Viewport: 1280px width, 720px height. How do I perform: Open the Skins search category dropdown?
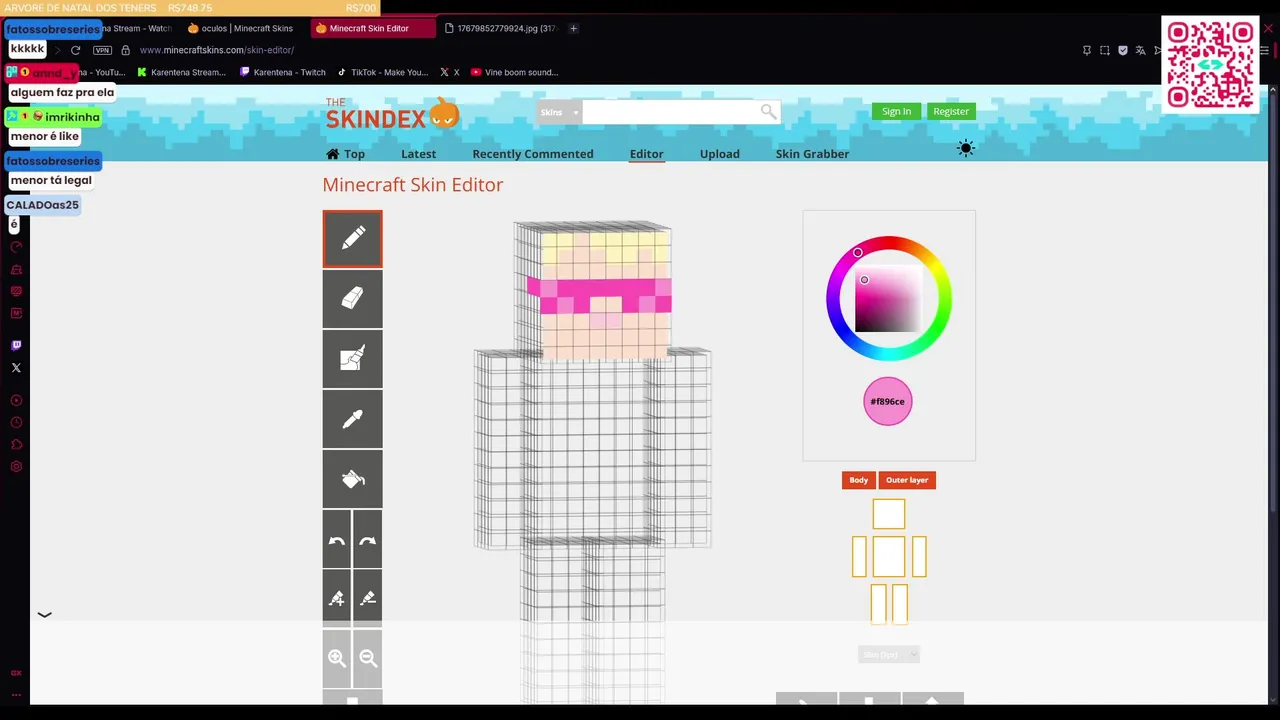click(559, 112)
